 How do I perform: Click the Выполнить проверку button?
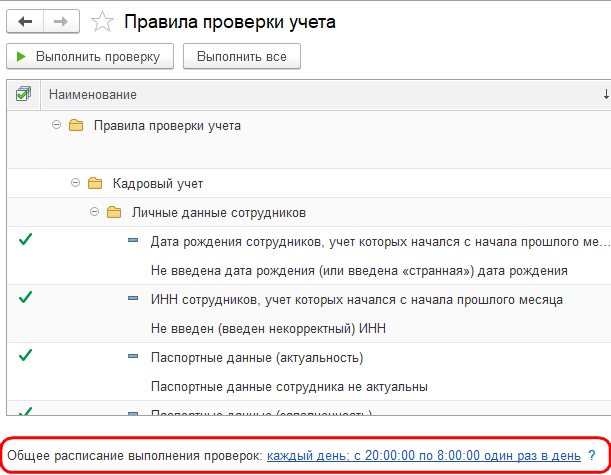click(90, 57)
